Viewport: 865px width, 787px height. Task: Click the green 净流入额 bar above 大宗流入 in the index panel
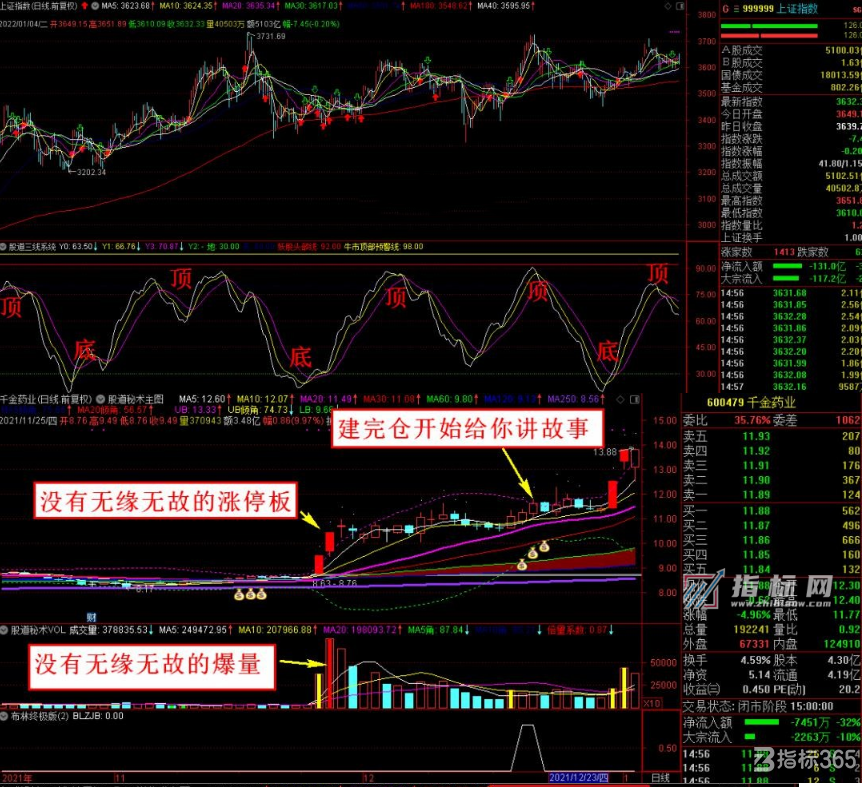click(787, 266)
